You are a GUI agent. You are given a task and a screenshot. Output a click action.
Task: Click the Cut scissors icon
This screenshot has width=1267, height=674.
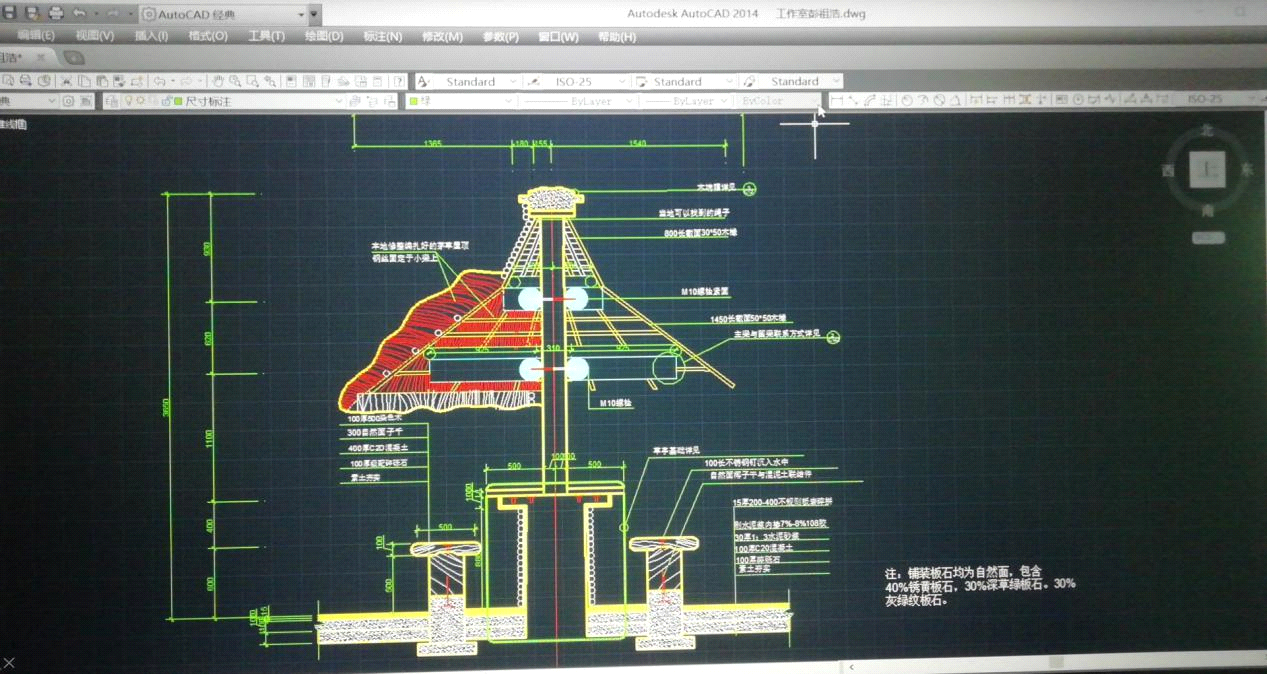[x=66, y=81]
